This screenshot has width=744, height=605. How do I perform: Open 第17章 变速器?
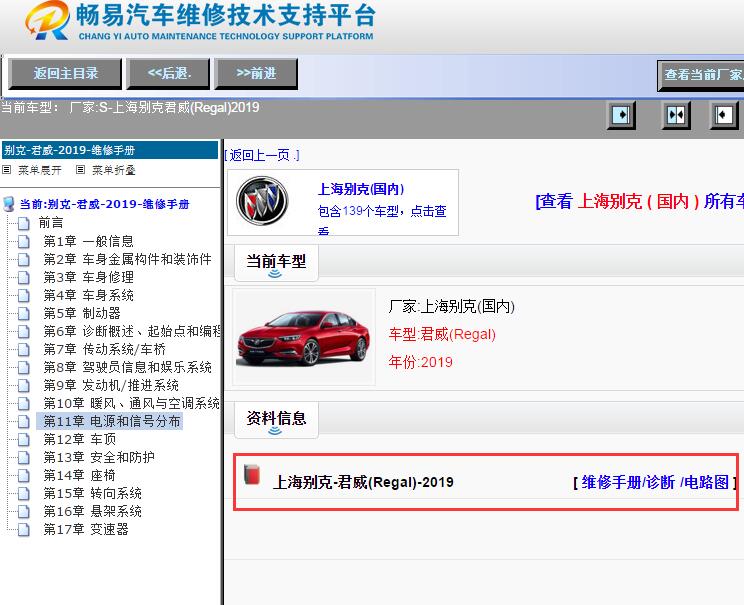[x=86, y=530]
